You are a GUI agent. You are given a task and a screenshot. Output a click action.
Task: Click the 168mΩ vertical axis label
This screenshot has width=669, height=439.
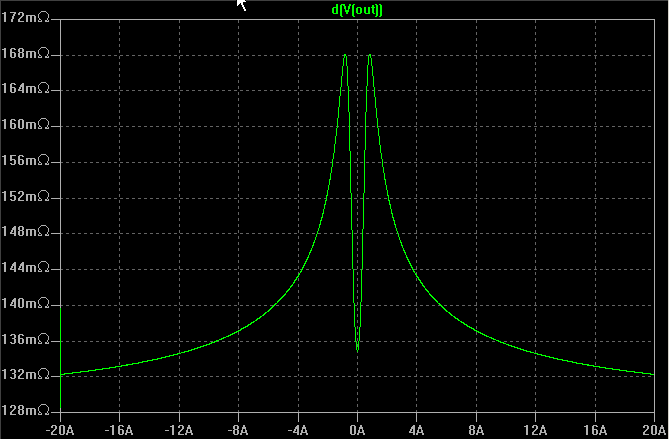tap(26, 54)
